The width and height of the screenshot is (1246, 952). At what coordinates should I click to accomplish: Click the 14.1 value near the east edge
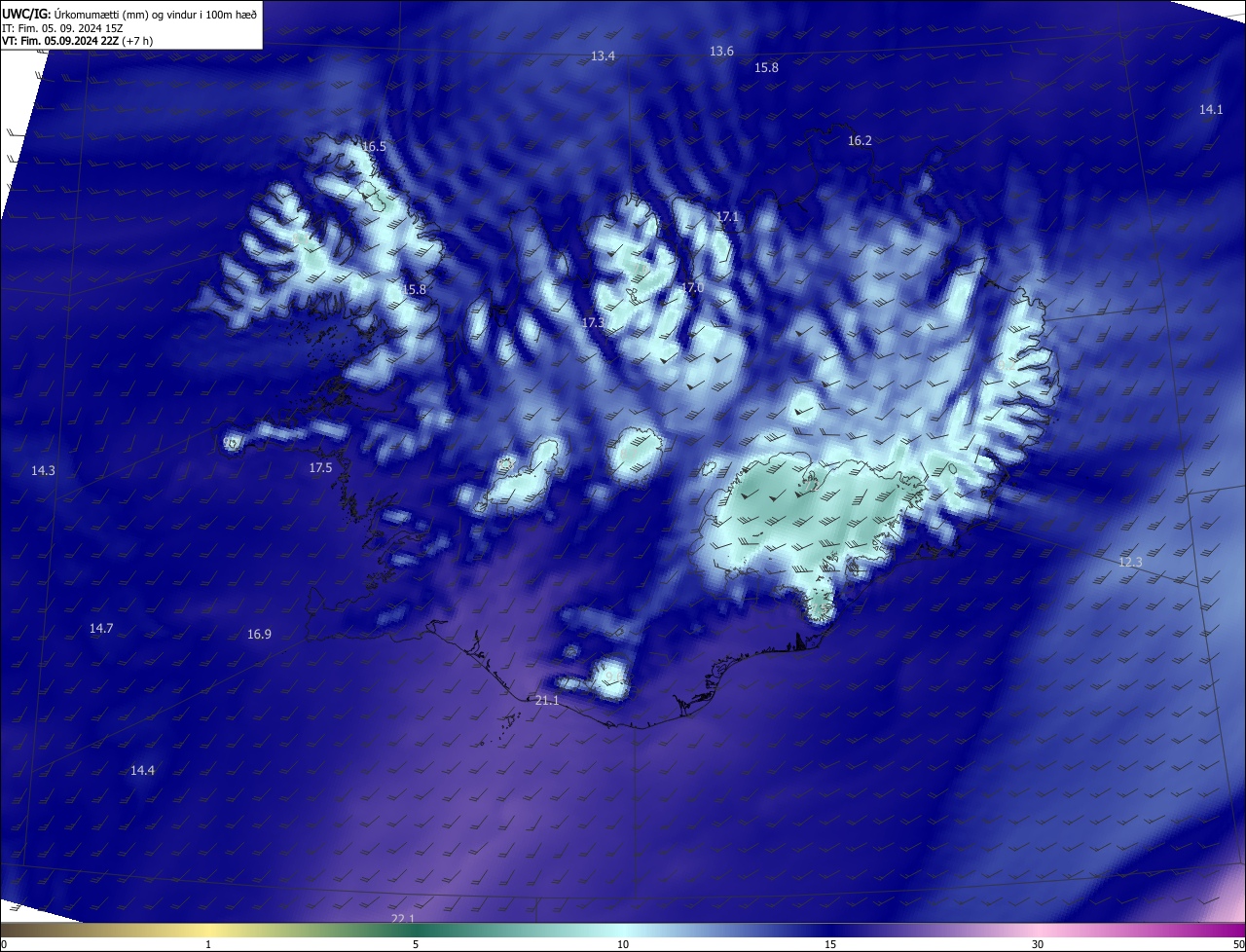pos(1210,109)
